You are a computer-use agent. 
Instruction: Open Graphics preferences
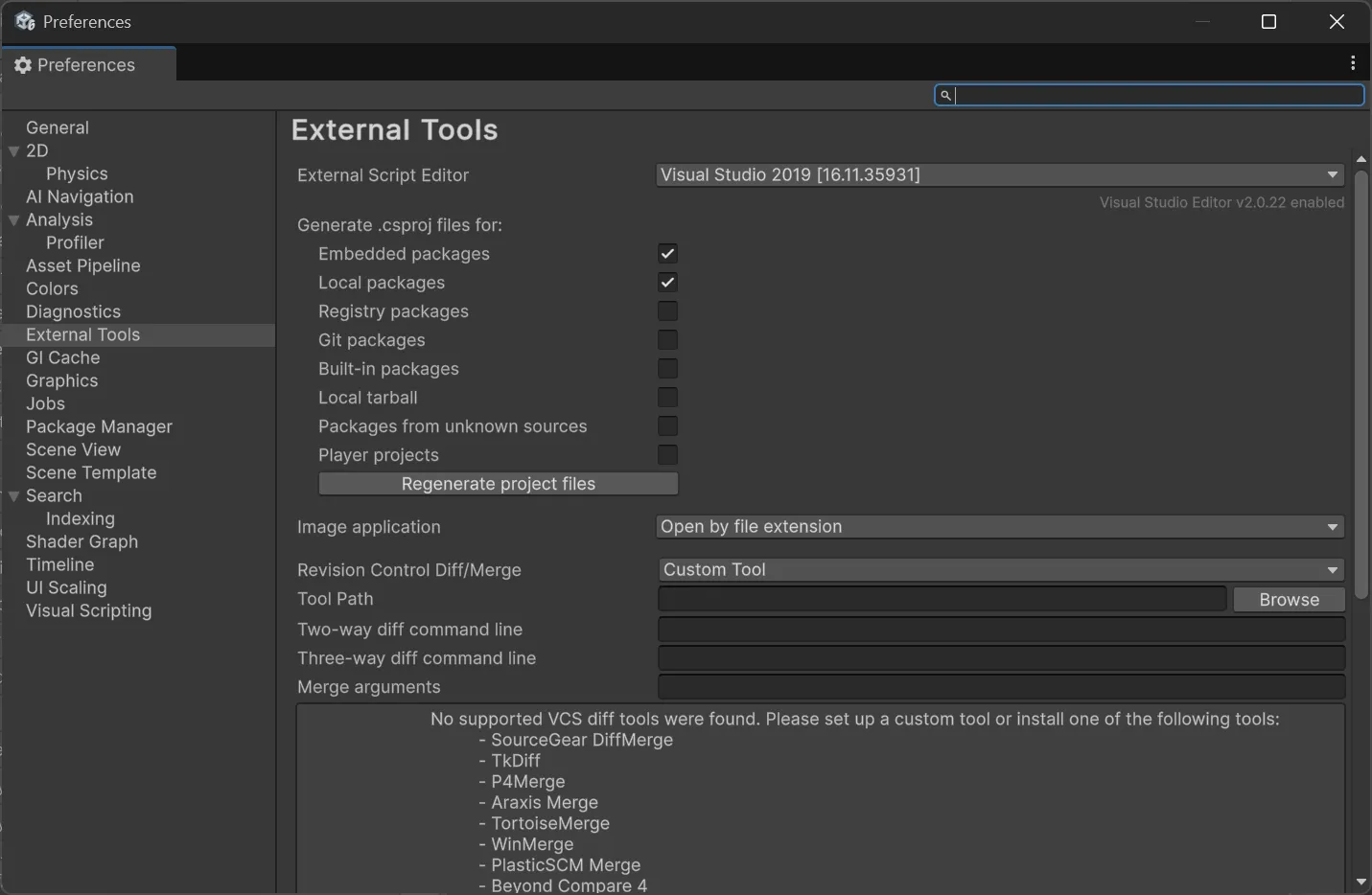pyautogui.click(x=61, y=380)
